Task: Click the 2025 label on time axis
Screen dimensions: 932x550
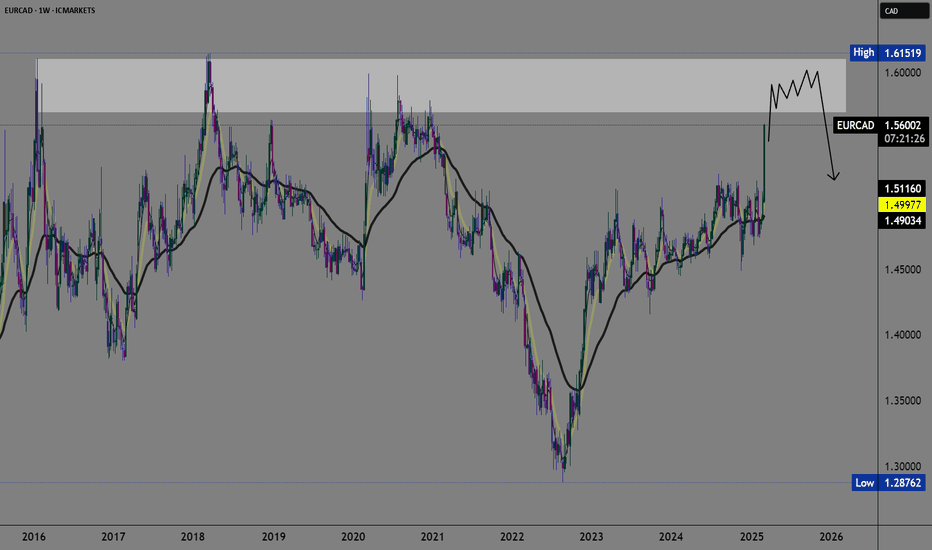Action: pos(751,537)
